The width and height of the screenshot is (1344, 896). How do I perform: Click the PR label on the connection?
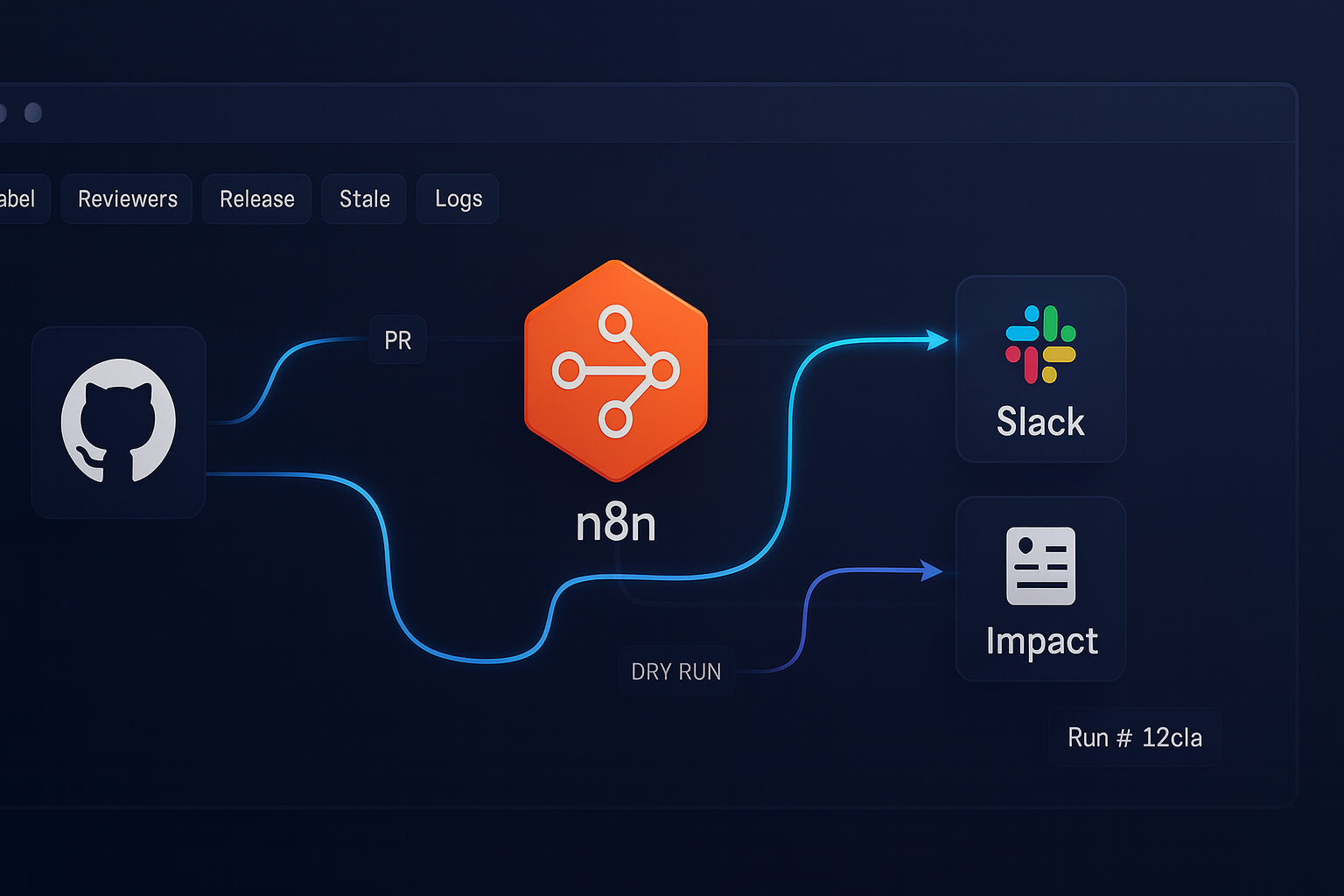[x=398, y=340]
